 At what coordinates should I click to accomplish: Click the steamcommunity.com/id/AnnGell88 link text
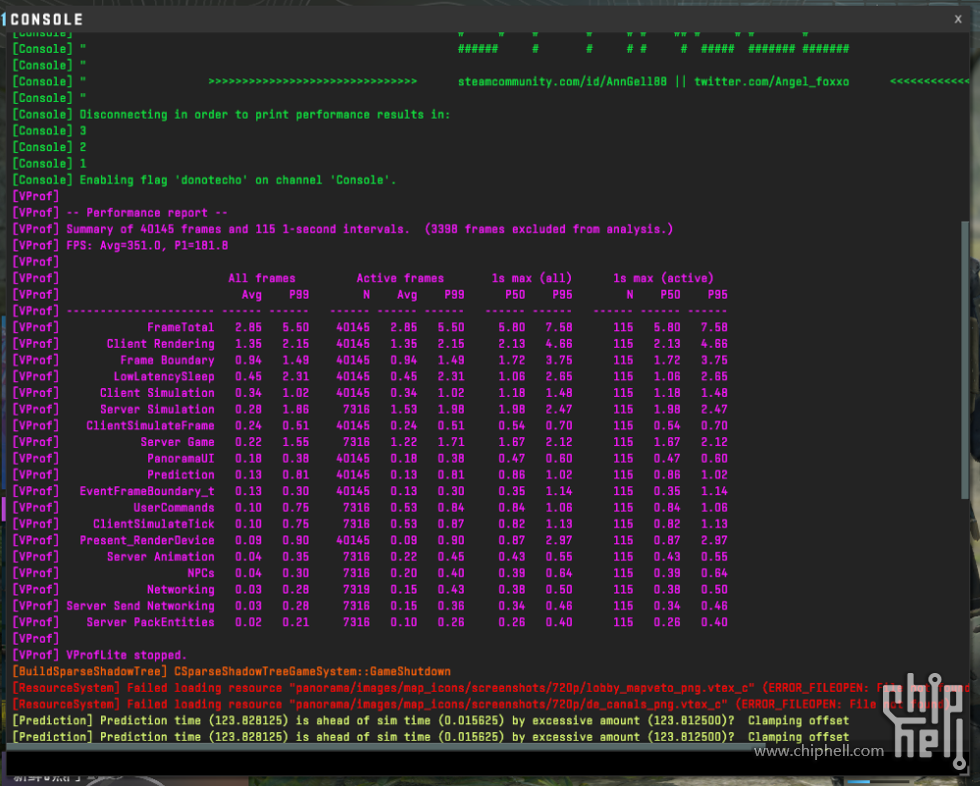[563, 82]
